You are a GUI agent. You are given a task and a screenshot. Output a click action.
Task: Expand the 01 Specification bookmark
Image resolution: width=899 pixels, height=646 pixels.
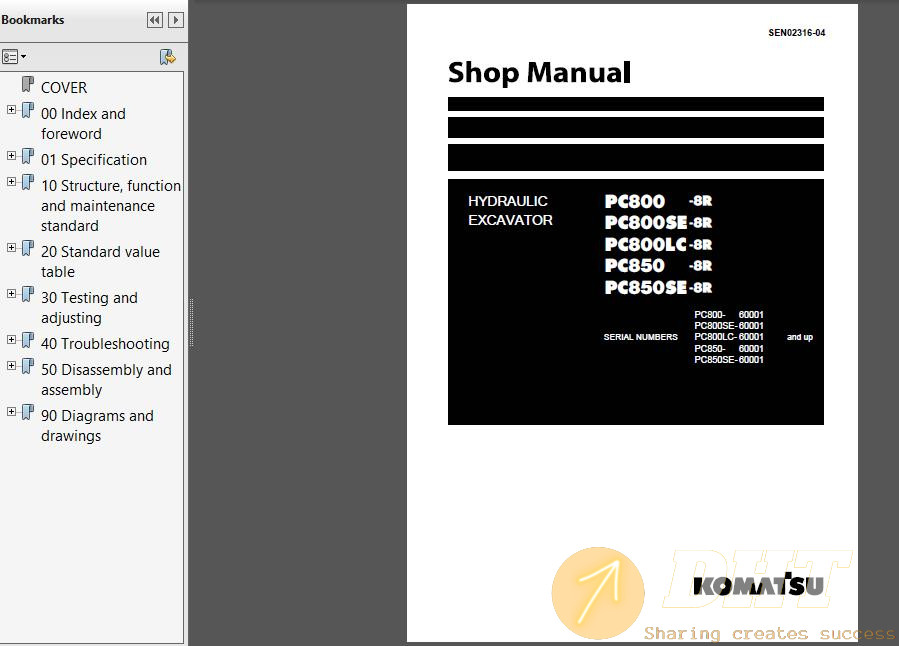coord(11,155)
